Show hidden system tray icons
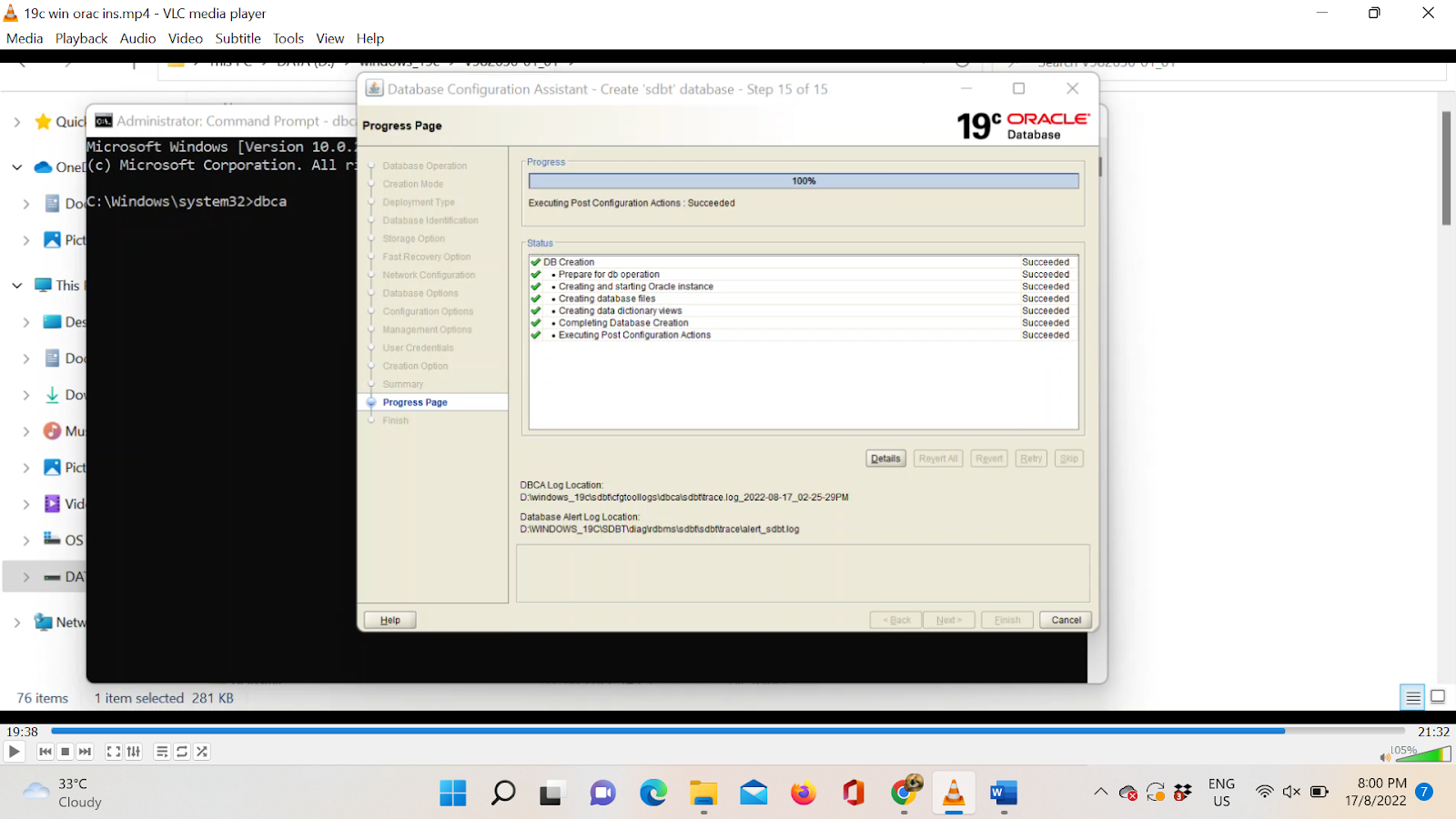 coord(1100,792)
